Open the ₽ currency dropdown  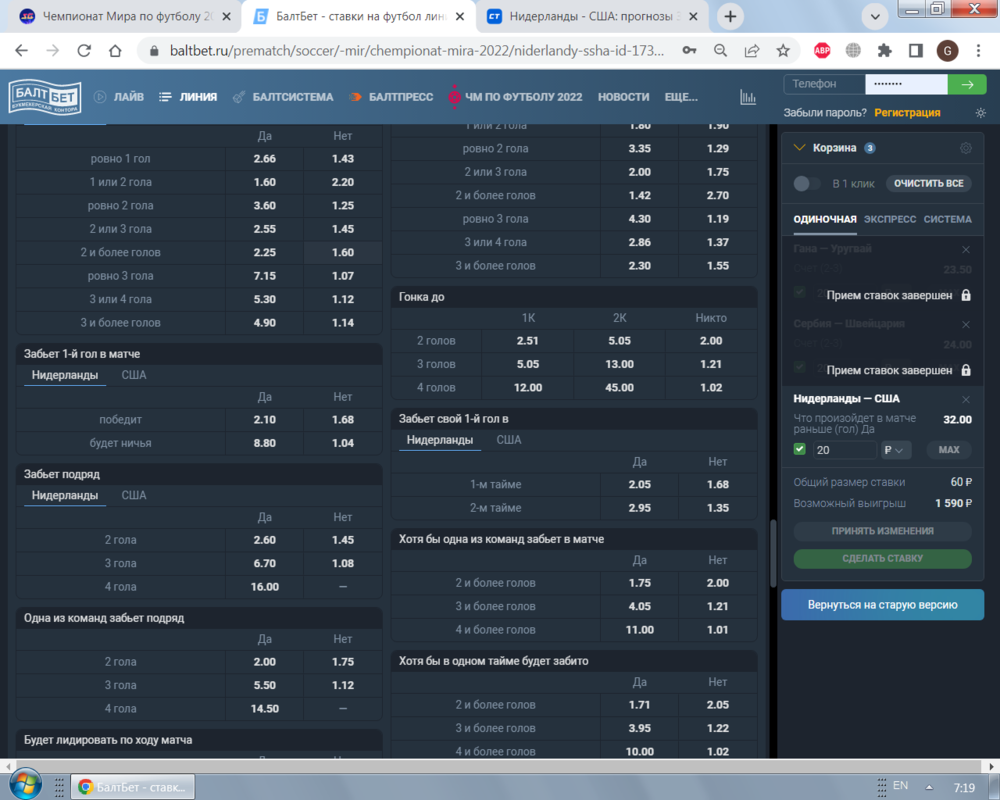pos(895,450)
